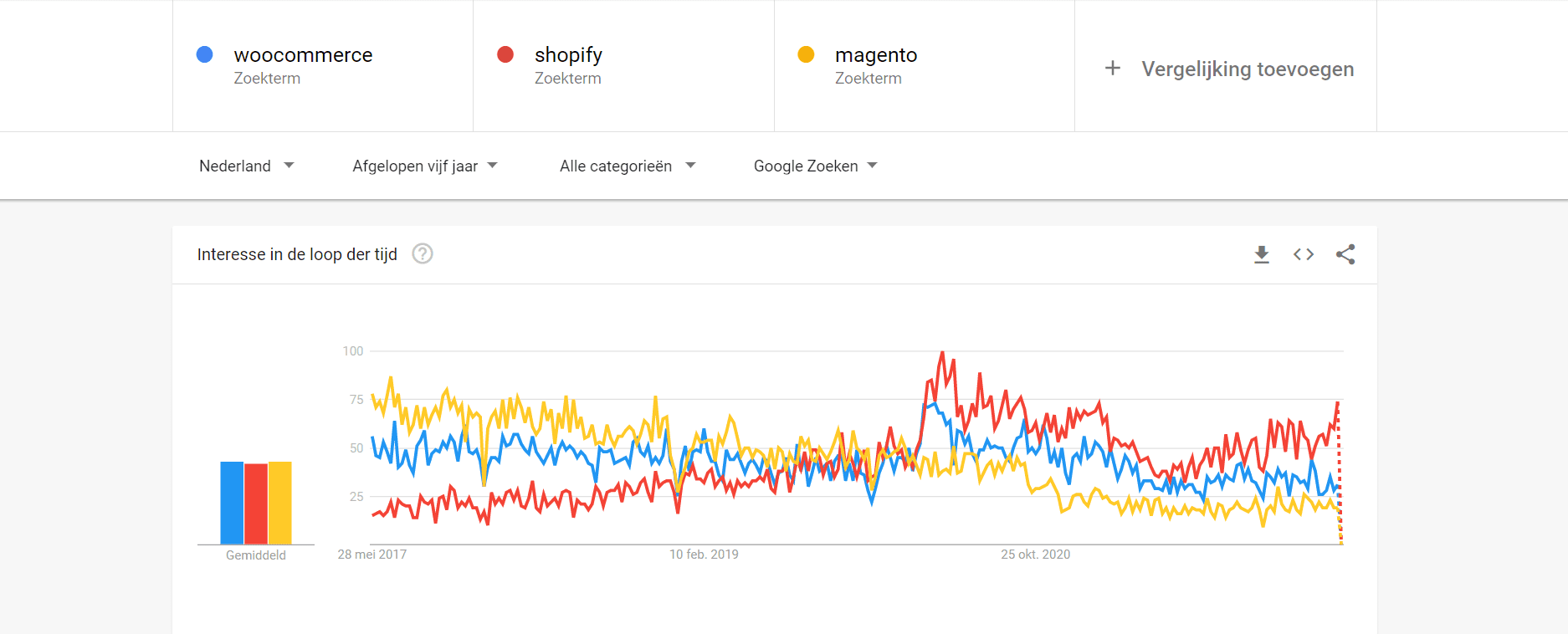The image size is (1568, 634).
Task: Download the interest over time chart data
Action: pos(1262,254)
